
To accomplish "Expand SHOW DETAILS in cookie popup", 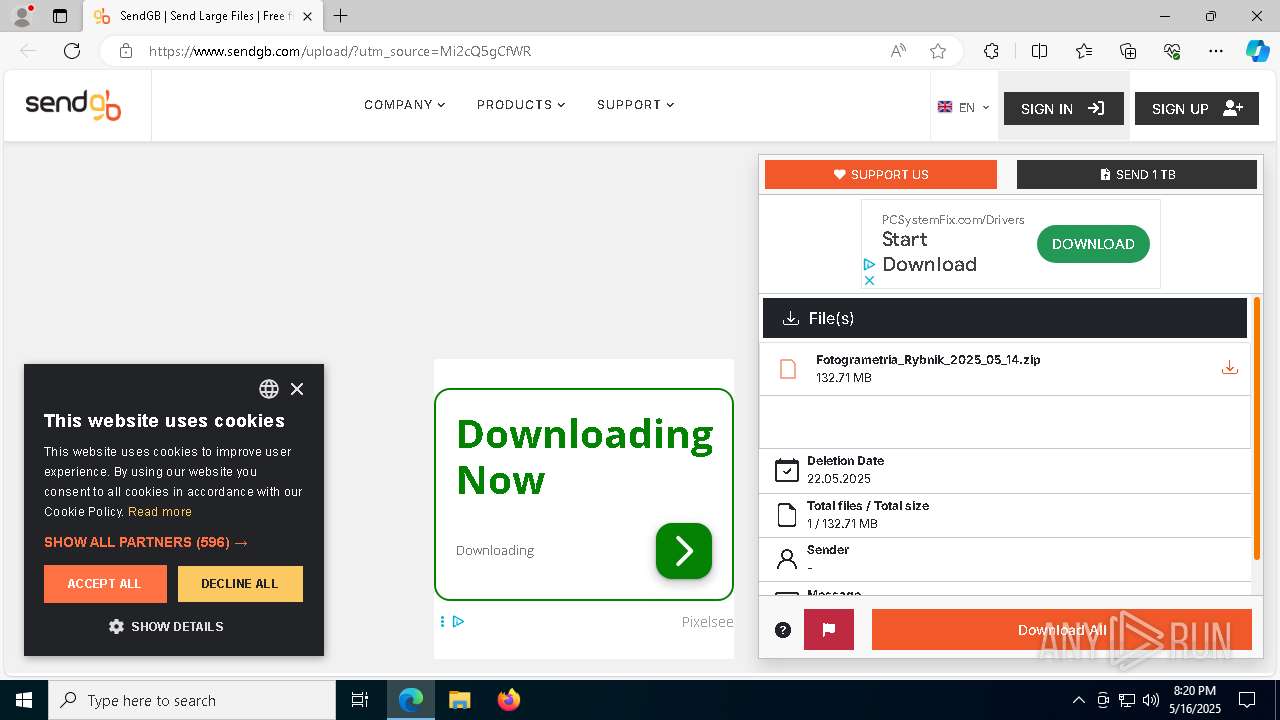I will (x=166, y=626).
